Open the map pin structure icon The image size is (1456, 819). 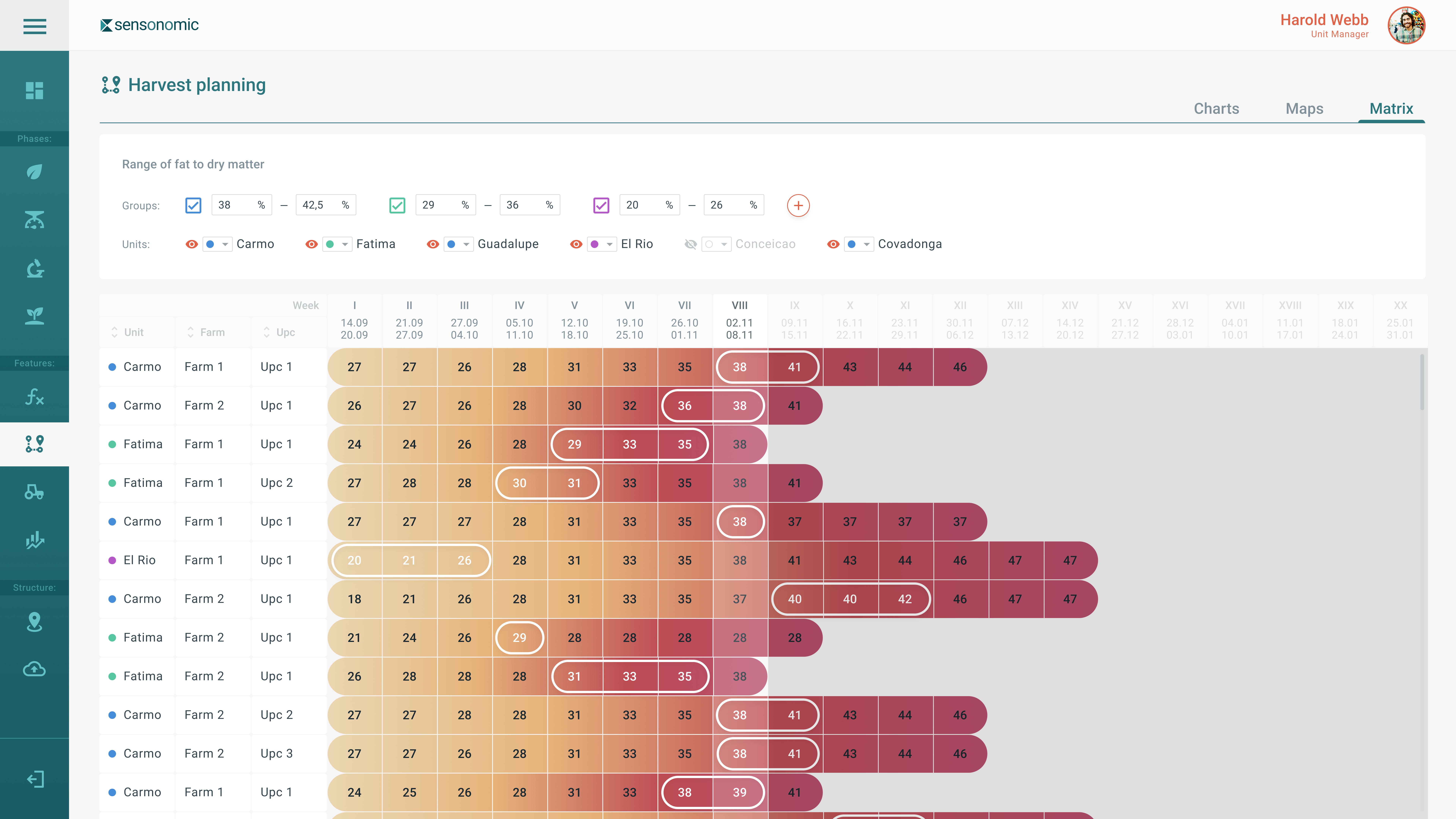coord(35,622)
